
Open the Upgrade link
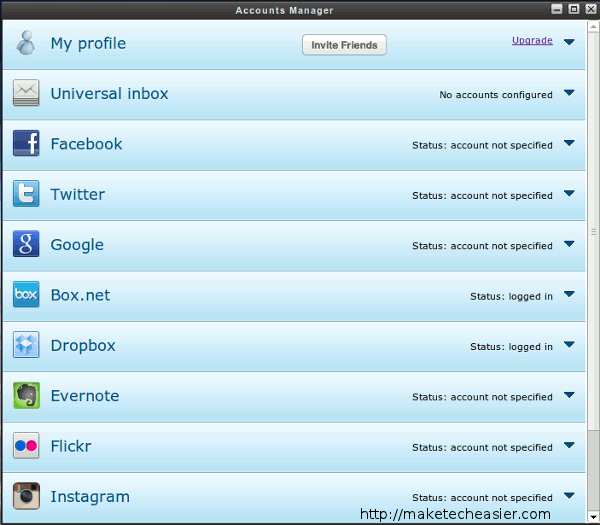tap(532, 40)
